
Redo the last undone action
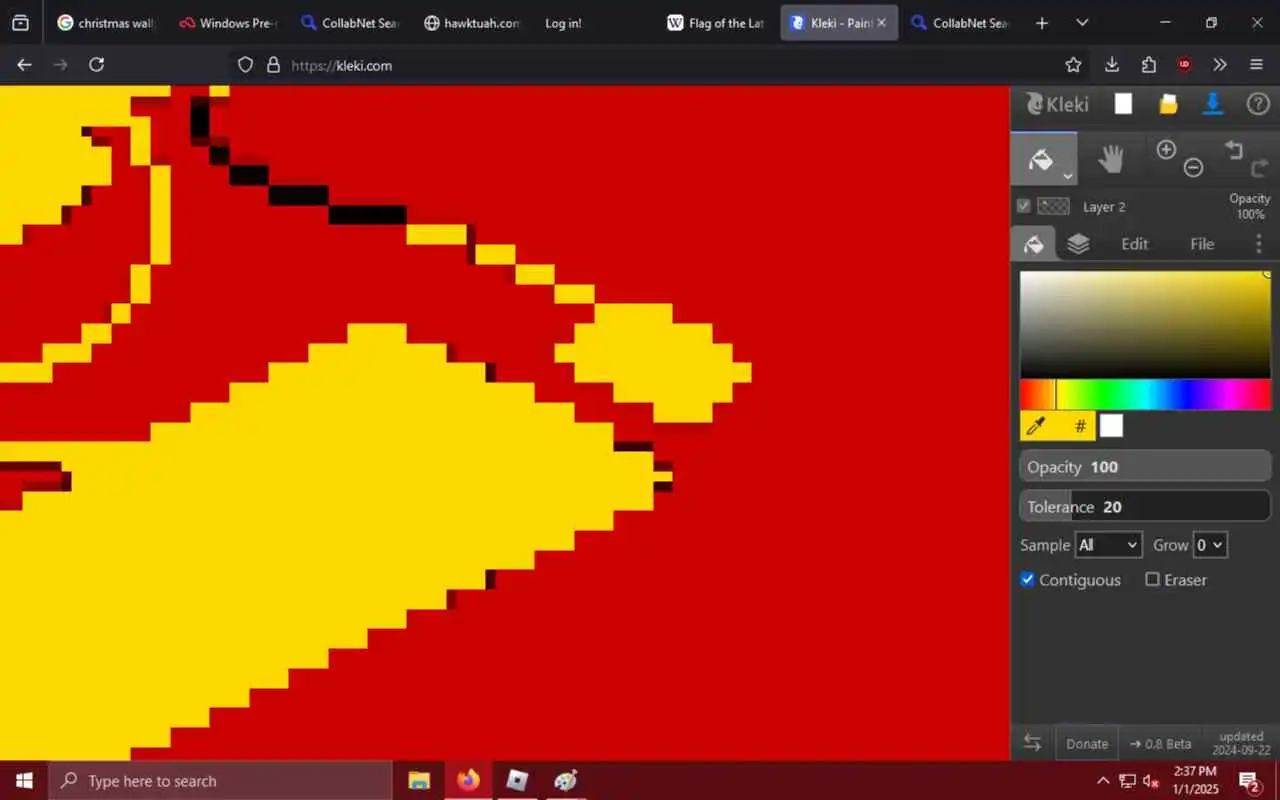(1260, 168)
